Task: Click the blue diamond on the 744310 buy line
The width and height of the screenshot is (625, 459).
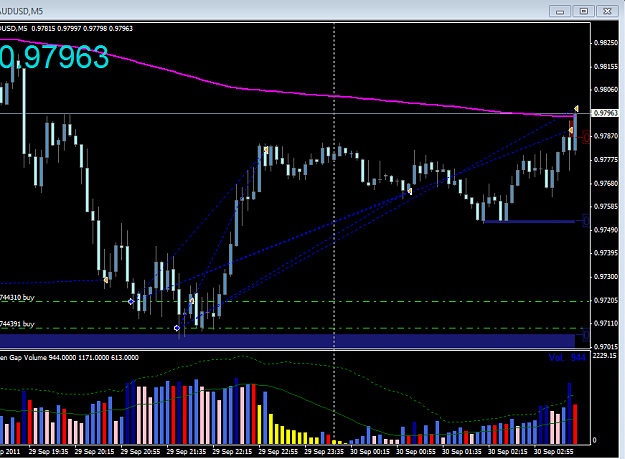Action: [x=131, y=302]
